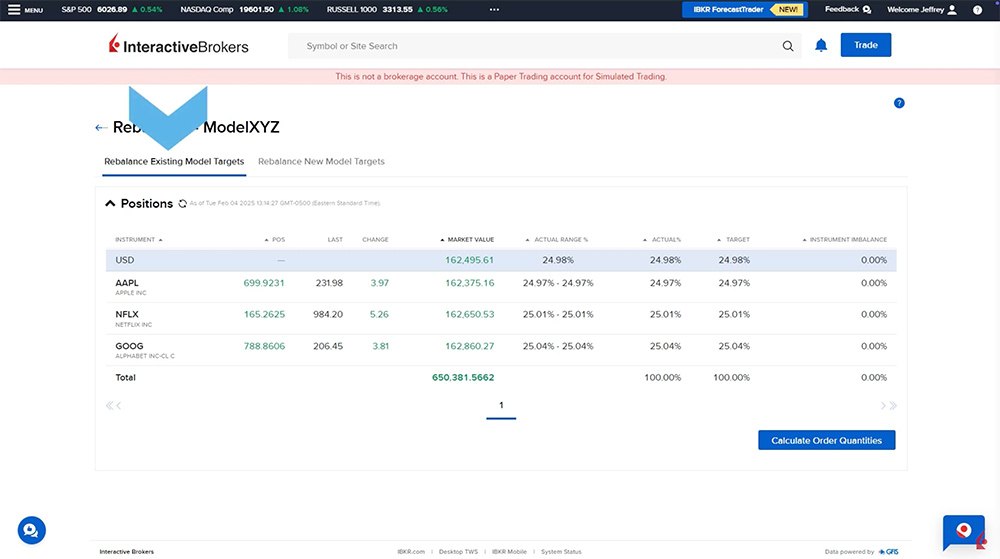The width and height of the screenshot is (1000, 559).
Task: Sort by MARKET VALUE column
Action: pos(467,240)
